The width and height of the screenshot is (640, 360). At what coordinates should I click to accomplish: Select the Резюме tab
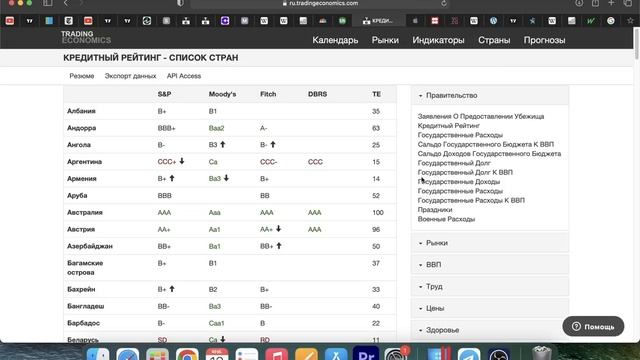coord(82,76)
